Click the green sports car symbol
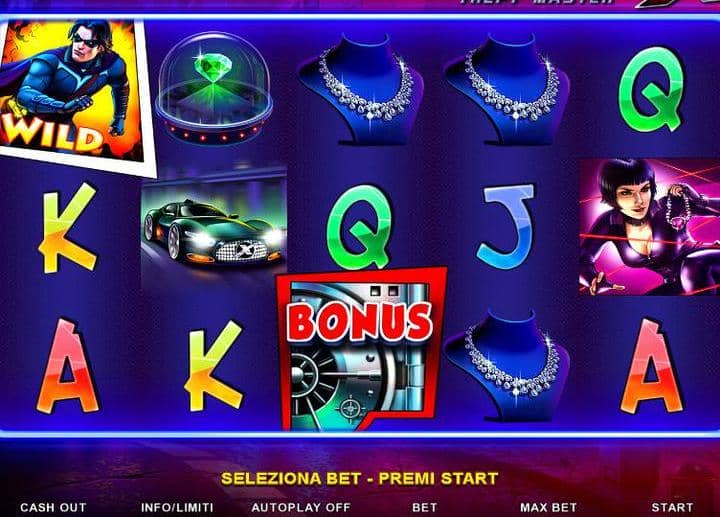 214,225
